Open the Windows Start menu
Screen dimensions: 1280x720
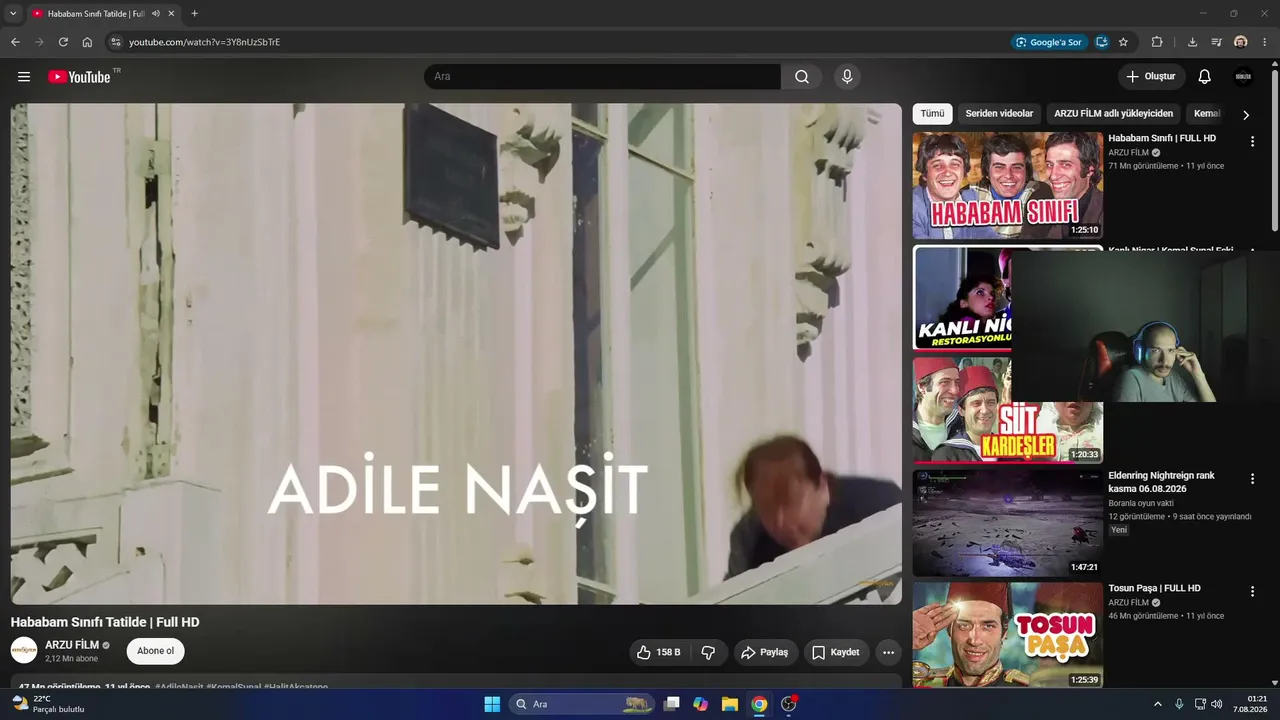pos(492,704)
